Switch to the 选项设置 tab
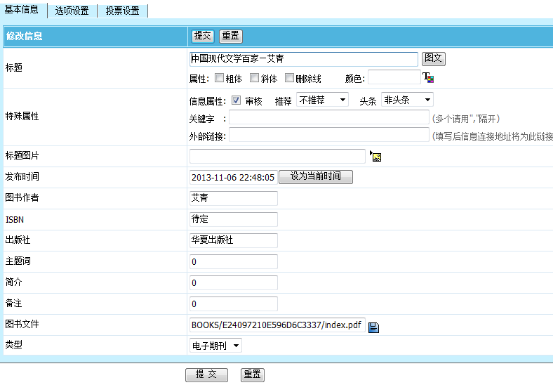This screenshot has width=554, height=392. pos(72,11)
